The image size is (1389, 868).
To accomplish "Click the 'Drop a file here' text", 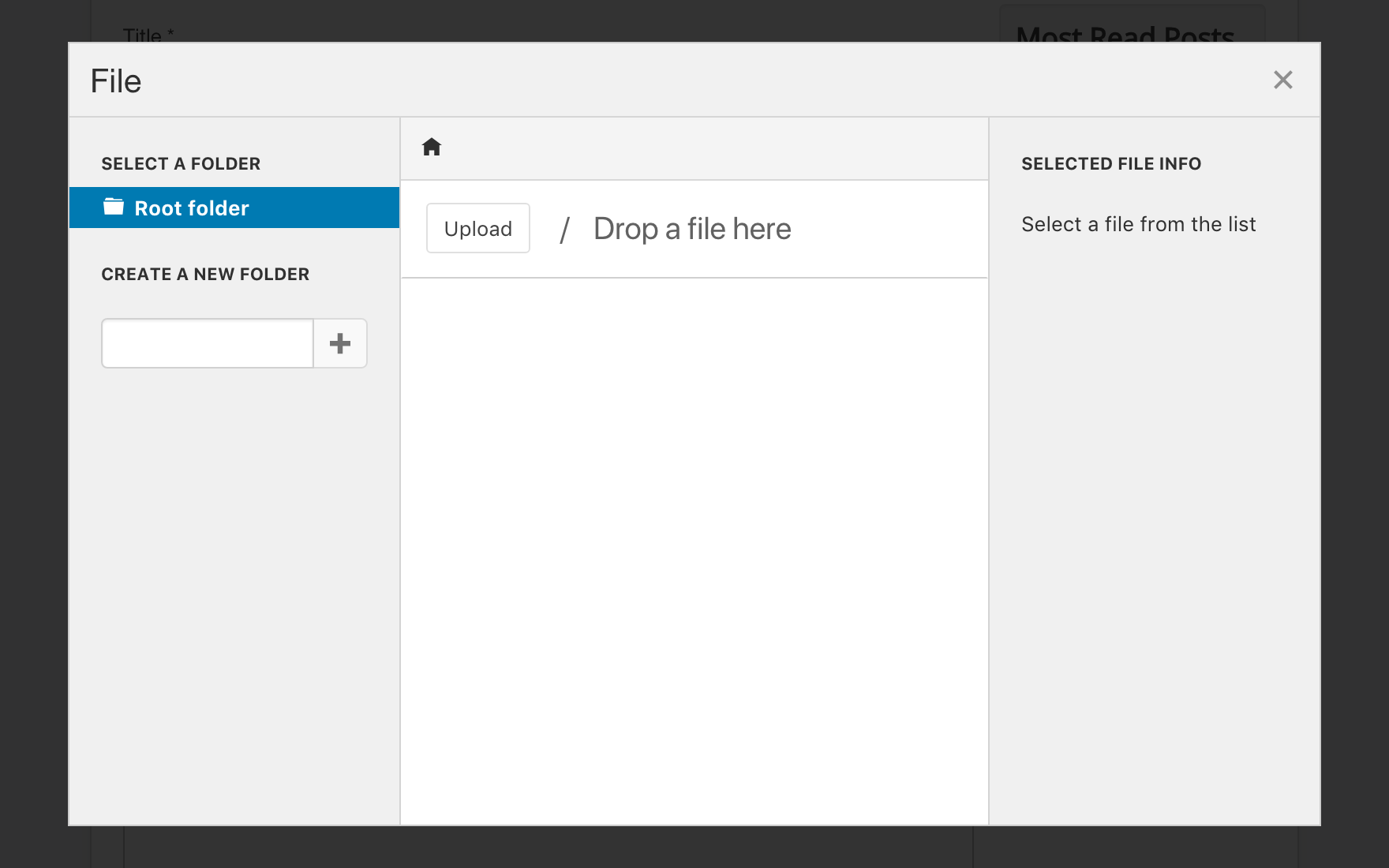I will pyautogui.click(x=692, y=229).
